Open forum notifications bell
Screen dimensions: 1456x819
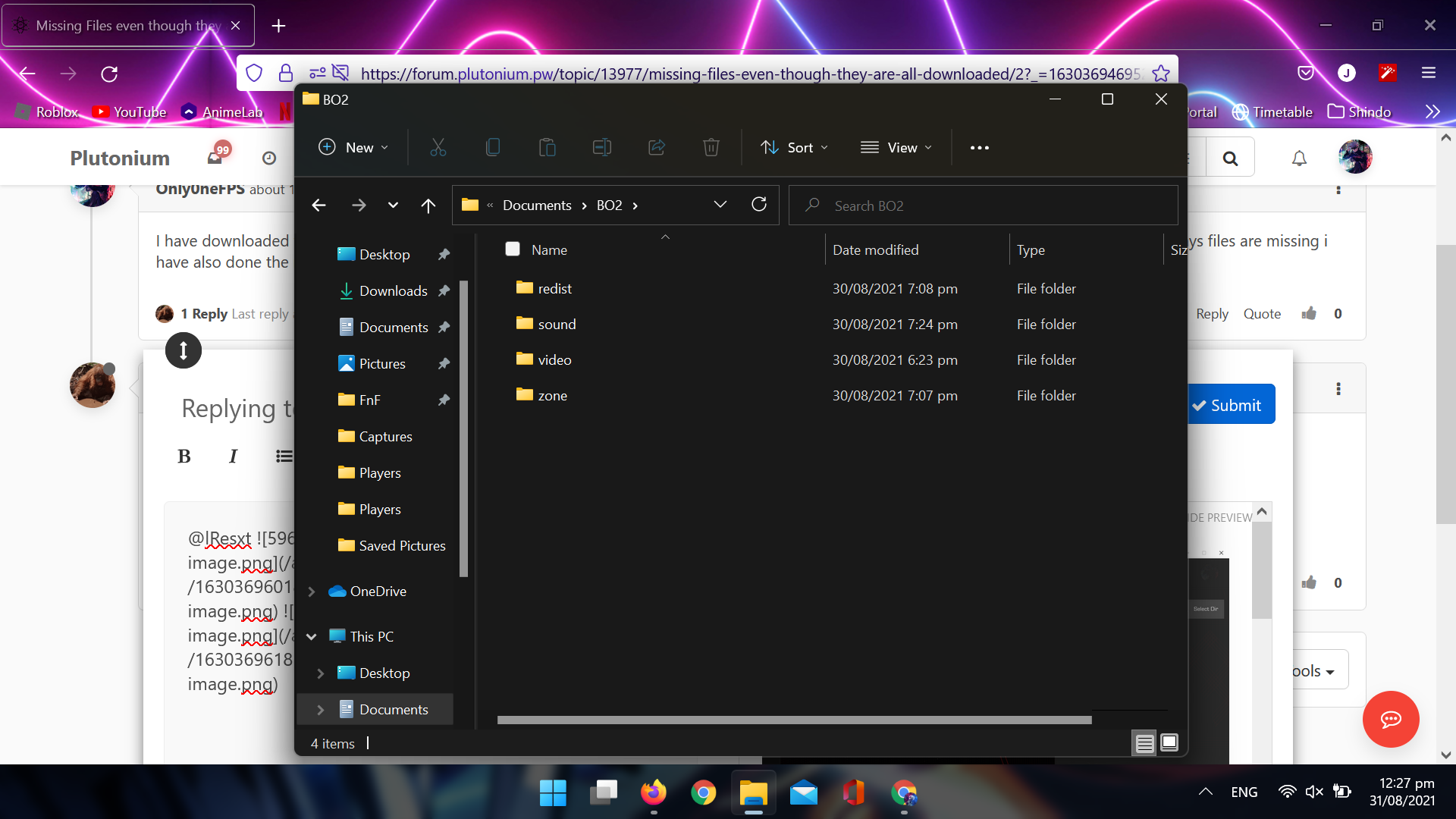1300,158
